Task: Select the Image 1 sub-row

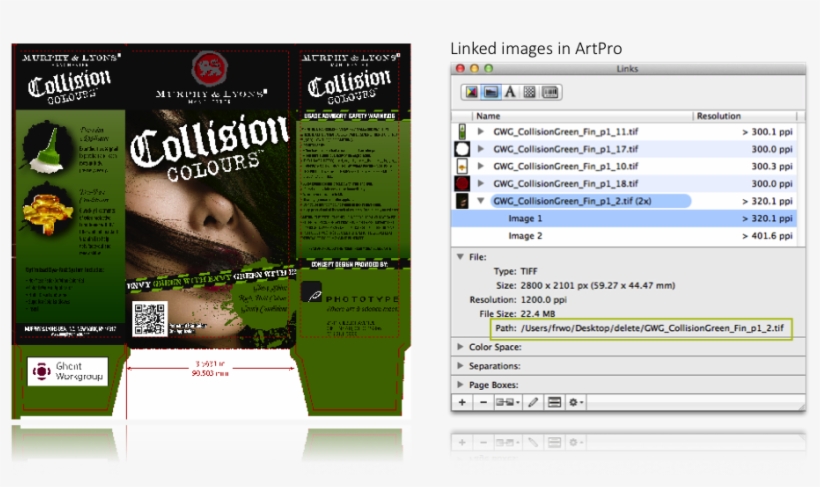Action: [x=623, y=219]
